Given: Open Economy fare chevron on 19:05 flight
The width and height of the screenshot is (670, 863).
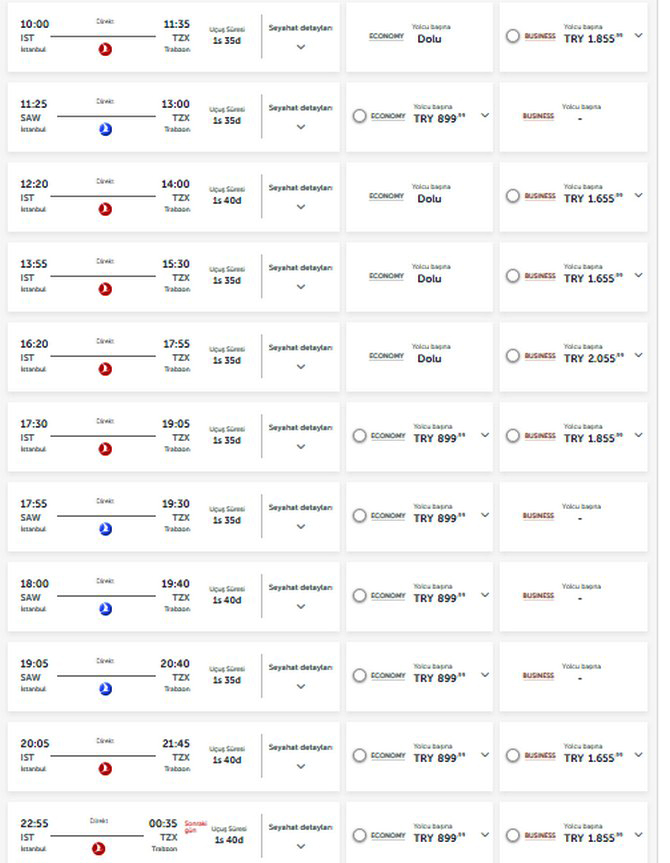Looking at the screenshot, I should (485, 675).
